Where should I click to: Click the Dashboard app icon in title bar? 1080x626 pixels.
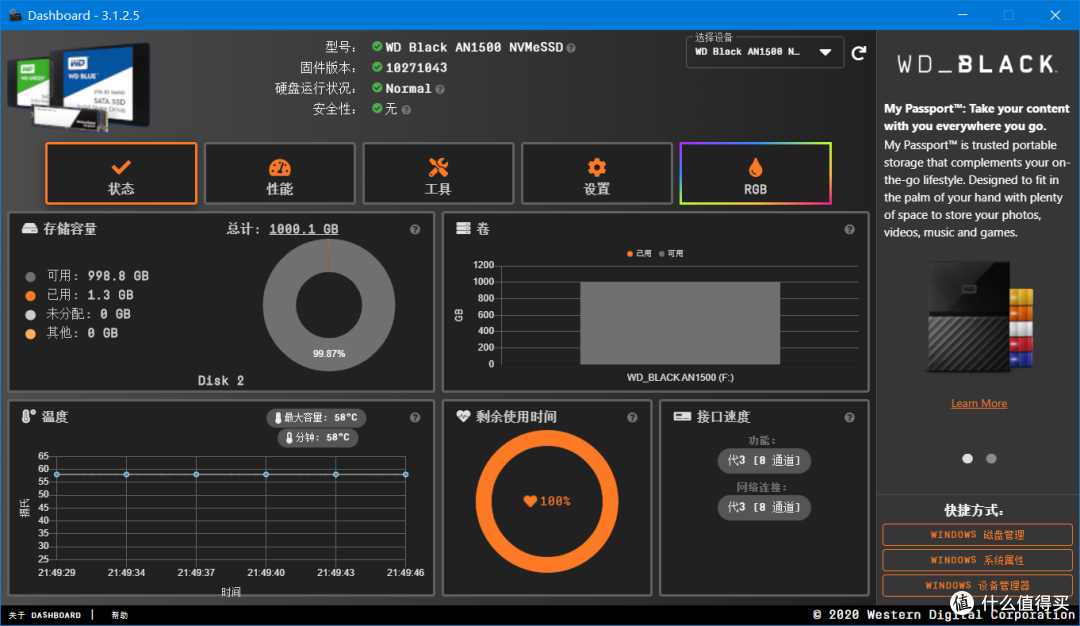[14, 14]
